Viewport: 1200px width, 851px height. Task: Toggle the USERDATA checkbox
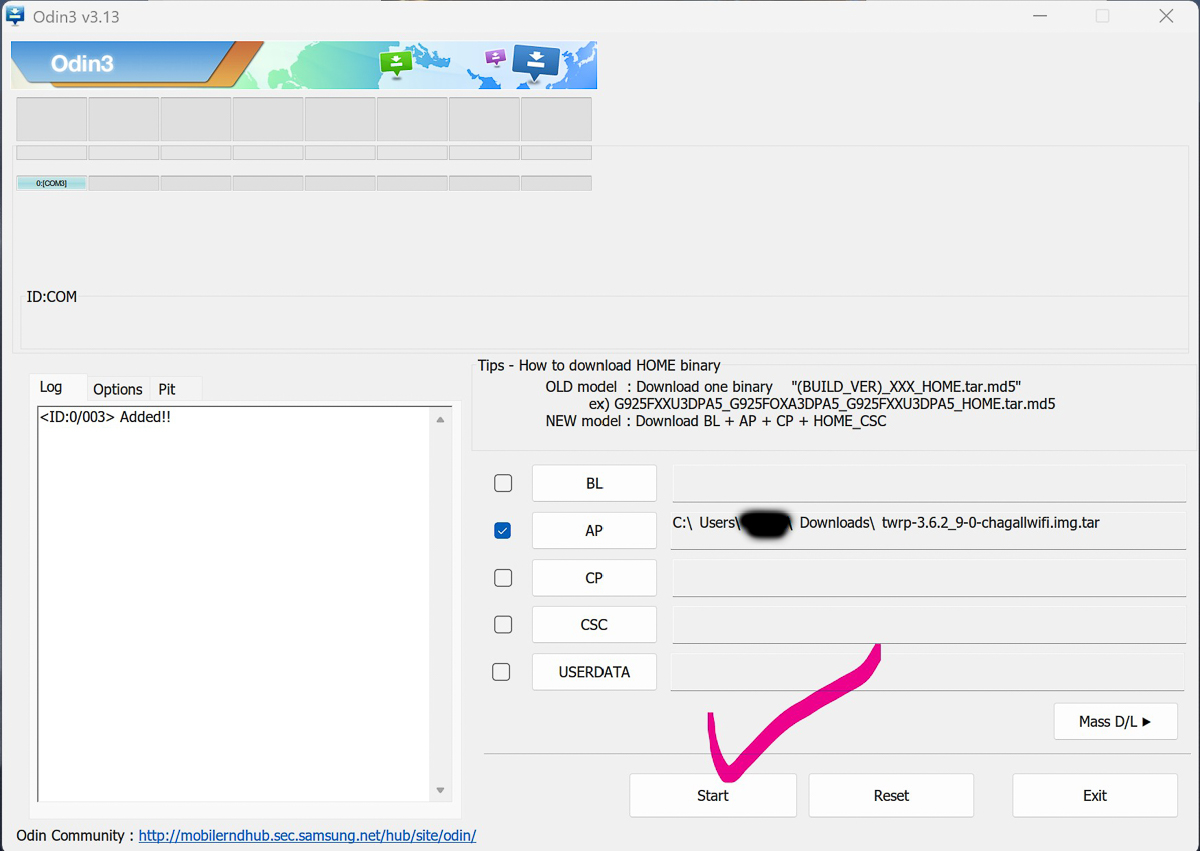pyautogui.click(x=502, y=672)
